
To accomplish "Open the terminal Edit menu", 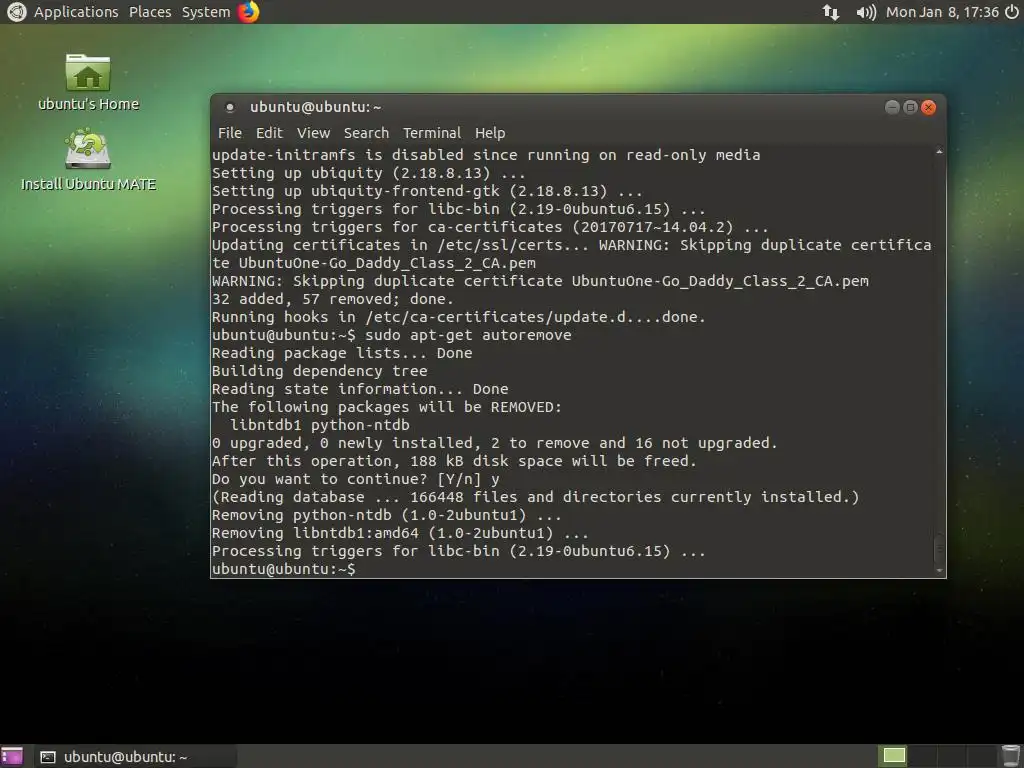I will 269,133.
